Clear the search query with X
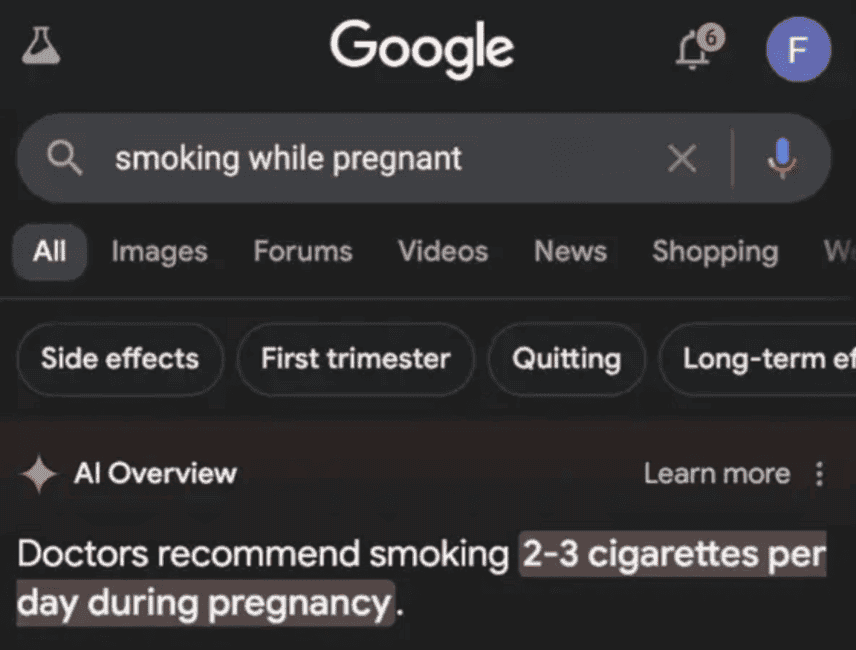 682,159
